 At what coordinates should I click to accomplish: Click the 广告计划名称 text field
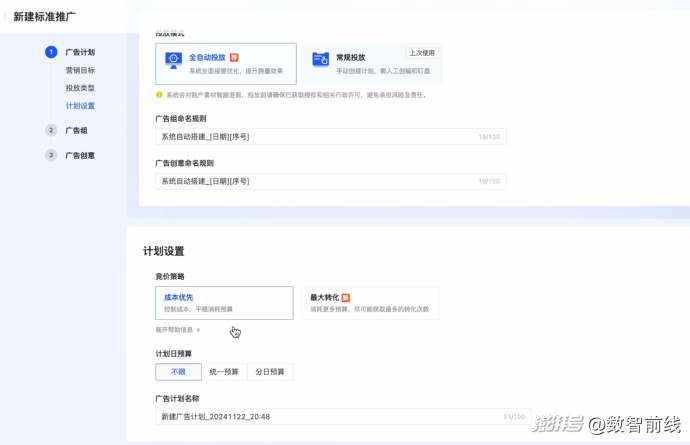pyautogui.click(x=330, y=416)
